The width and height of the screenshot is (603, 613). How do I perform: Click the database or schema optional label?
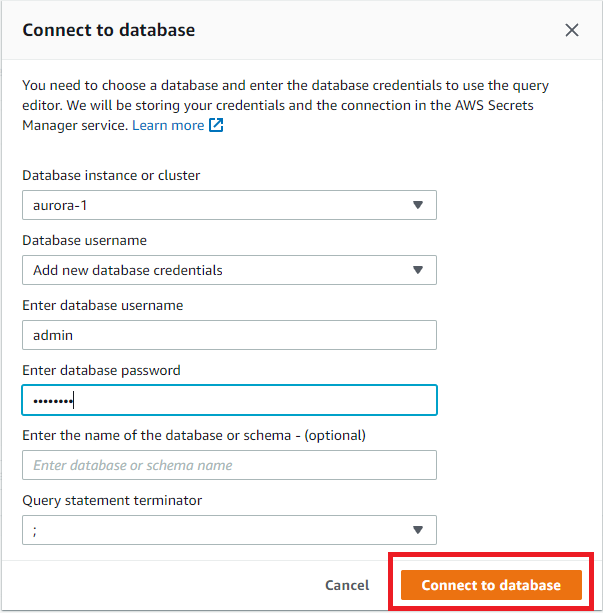(x=194, y=435)
